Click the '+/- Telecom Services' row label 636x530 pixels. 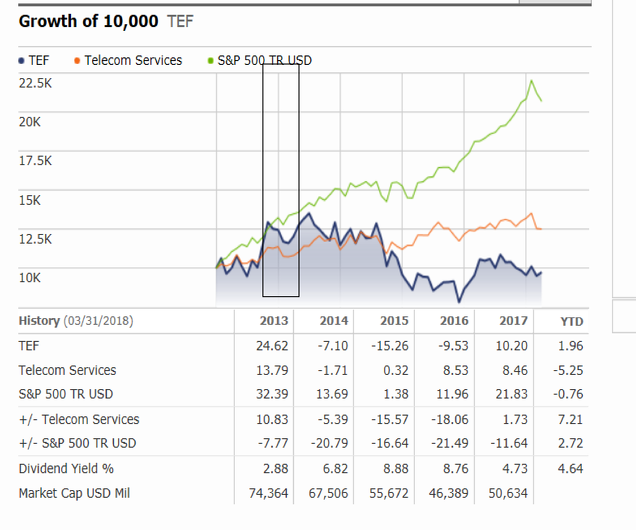click(79, 419)
